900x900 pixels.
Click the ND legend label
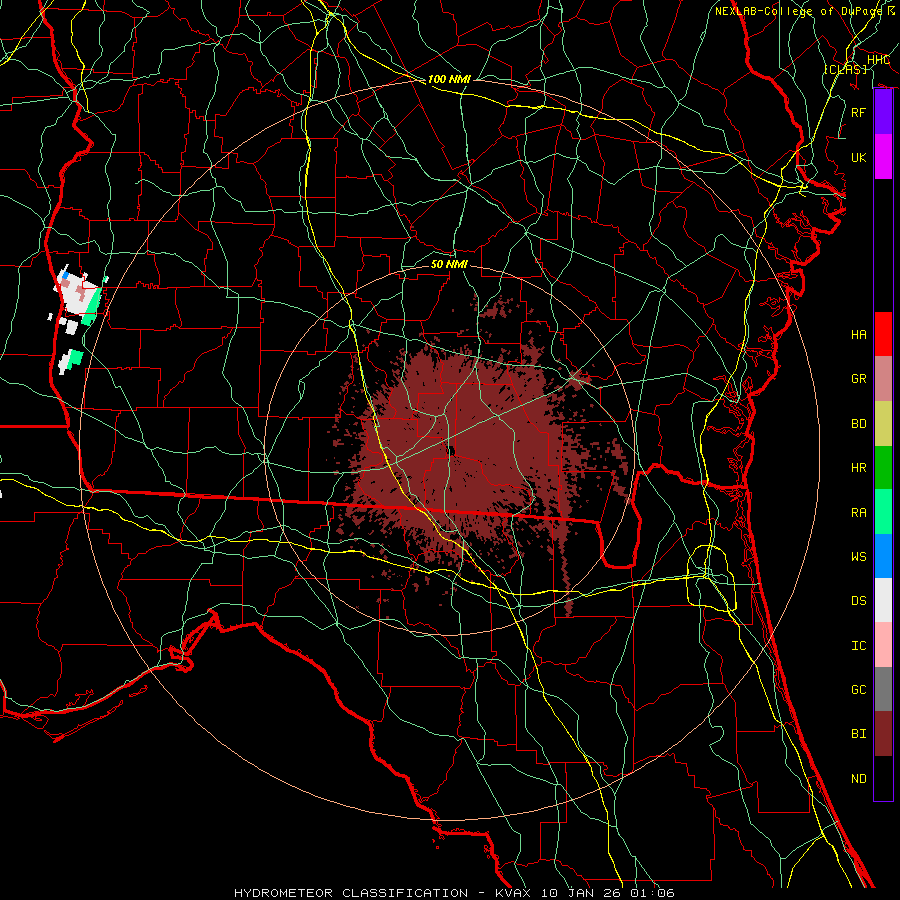point(858,779)
